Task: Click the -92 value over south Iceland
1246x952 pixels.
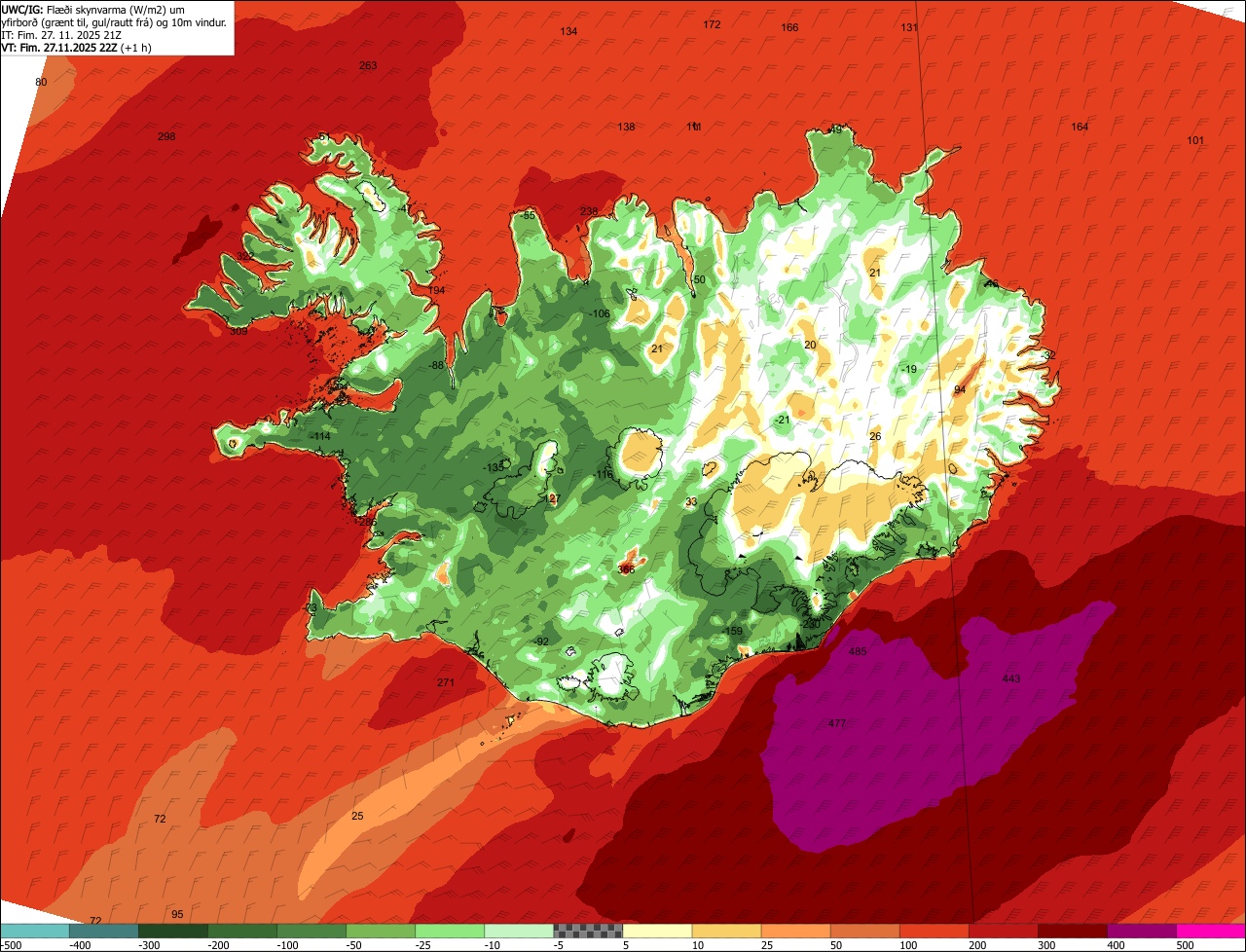Action: (542, 641)
